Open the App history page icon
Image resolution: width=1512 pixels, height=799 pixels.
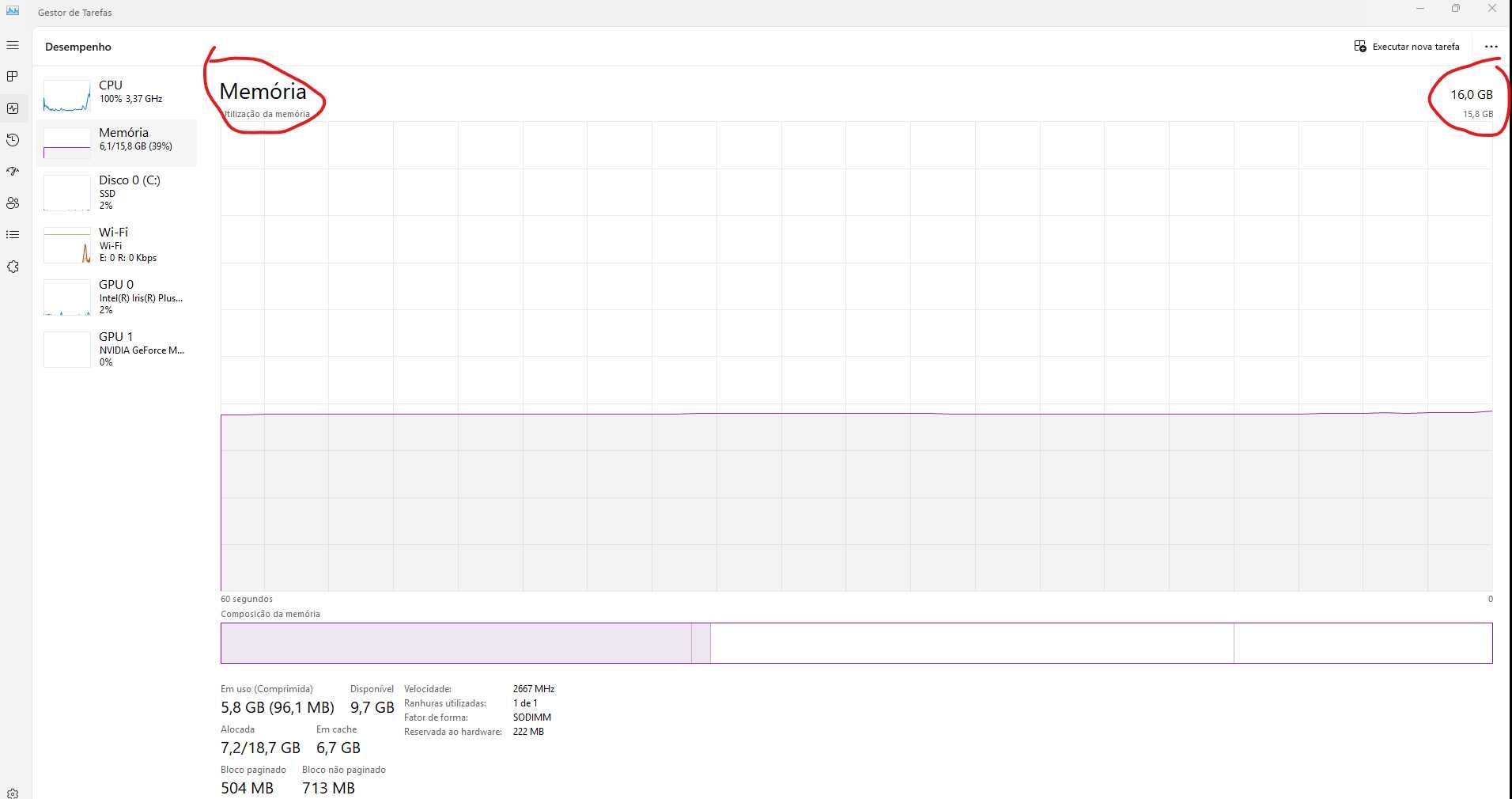13,140
